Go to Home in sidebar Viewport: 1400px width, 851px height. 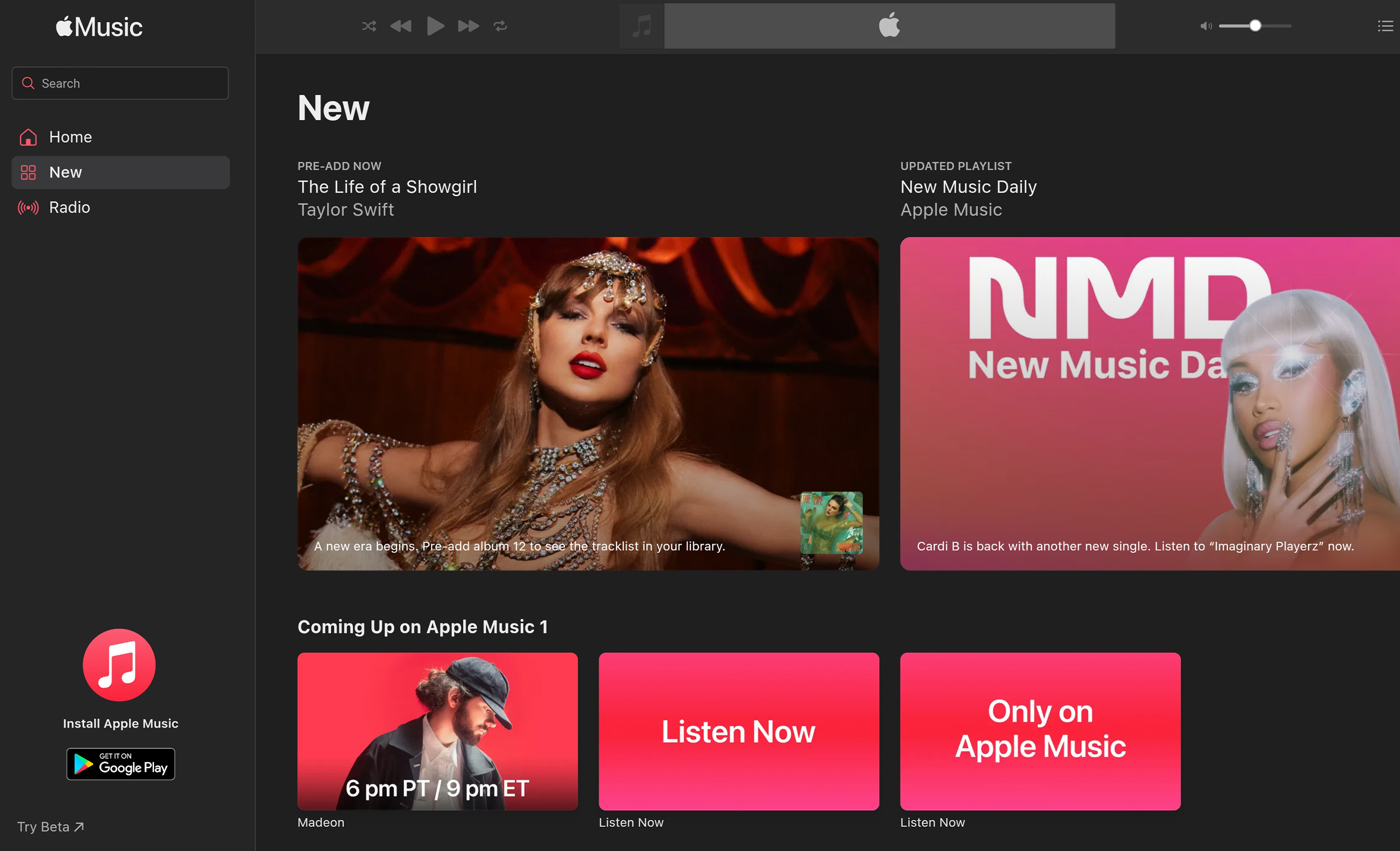click(71, 137)
